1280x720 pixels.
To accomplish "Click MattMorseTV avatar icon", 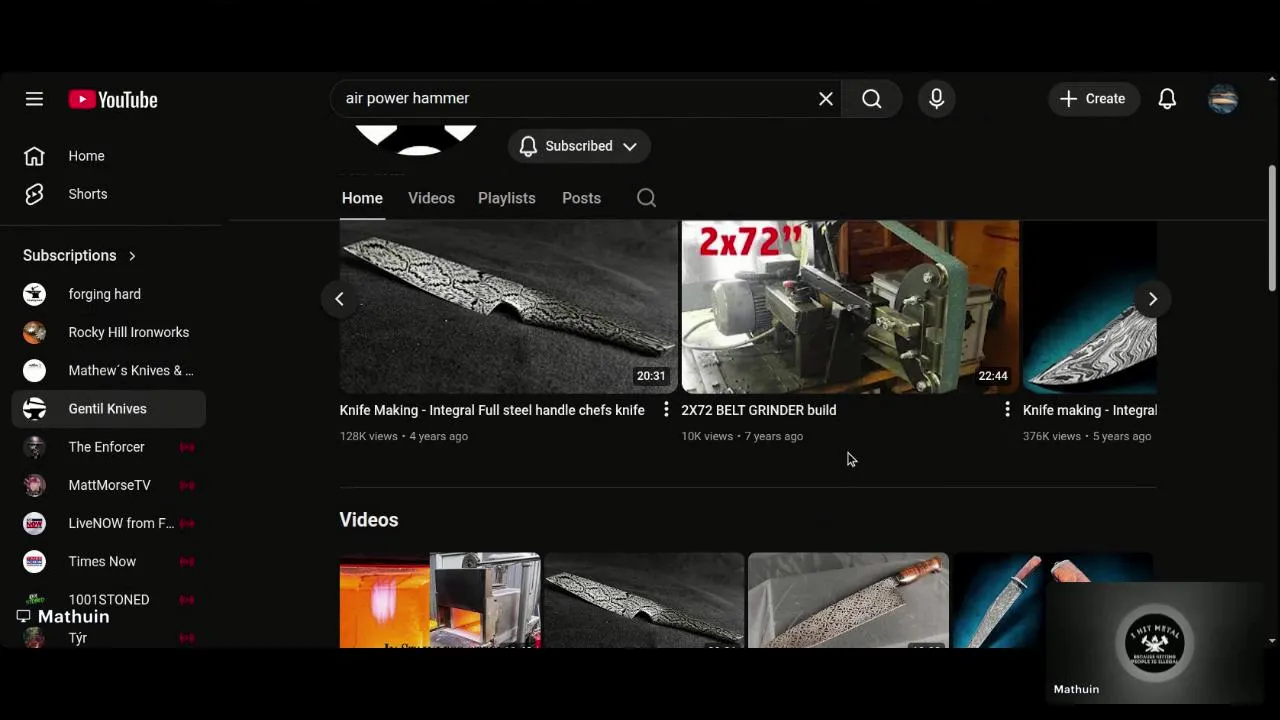I will pyautogui.click(x=34, y=484).
